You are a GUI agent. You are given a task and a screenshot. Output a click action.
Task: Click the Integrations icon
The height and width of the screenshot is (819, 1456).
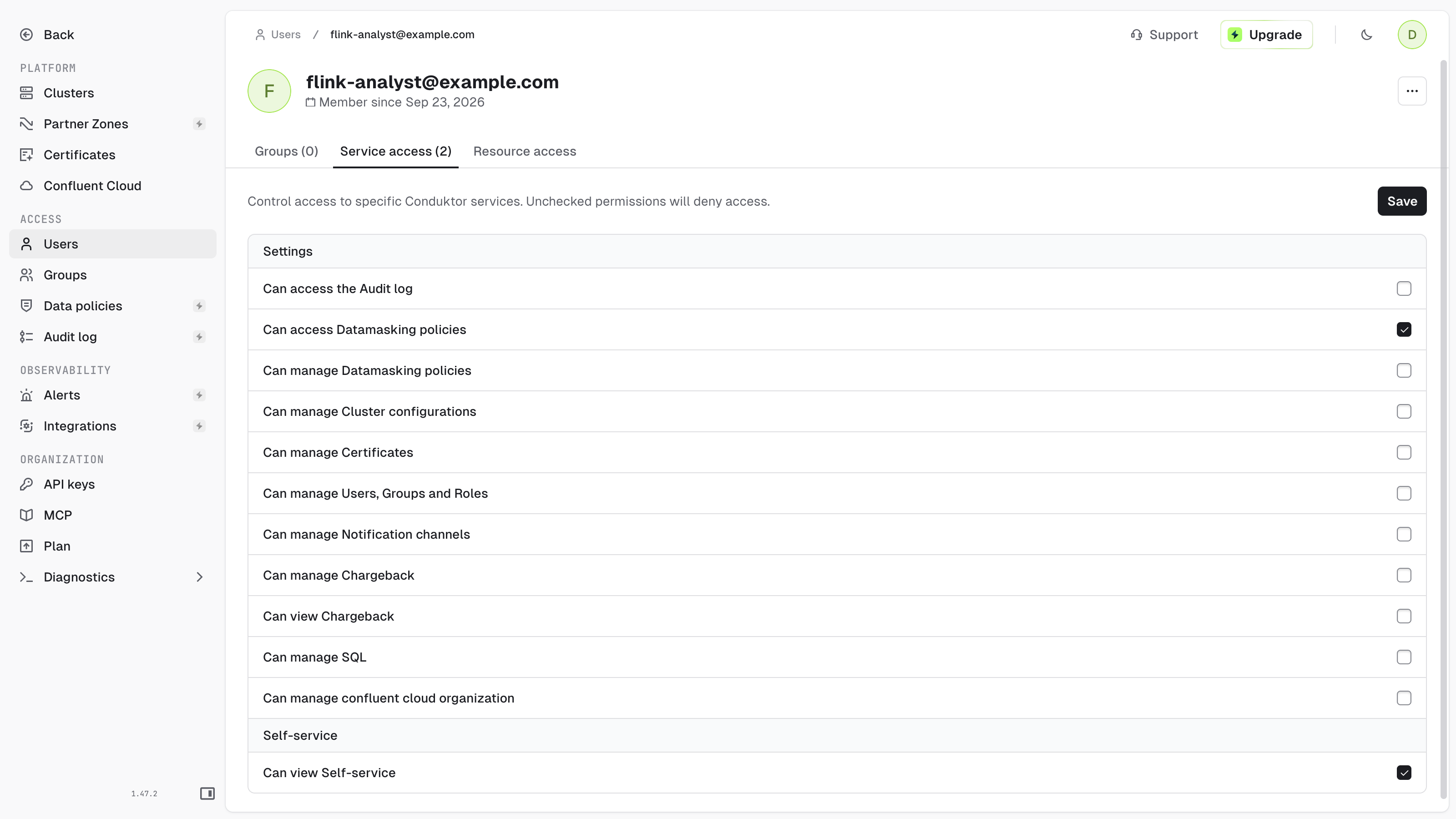26,426
